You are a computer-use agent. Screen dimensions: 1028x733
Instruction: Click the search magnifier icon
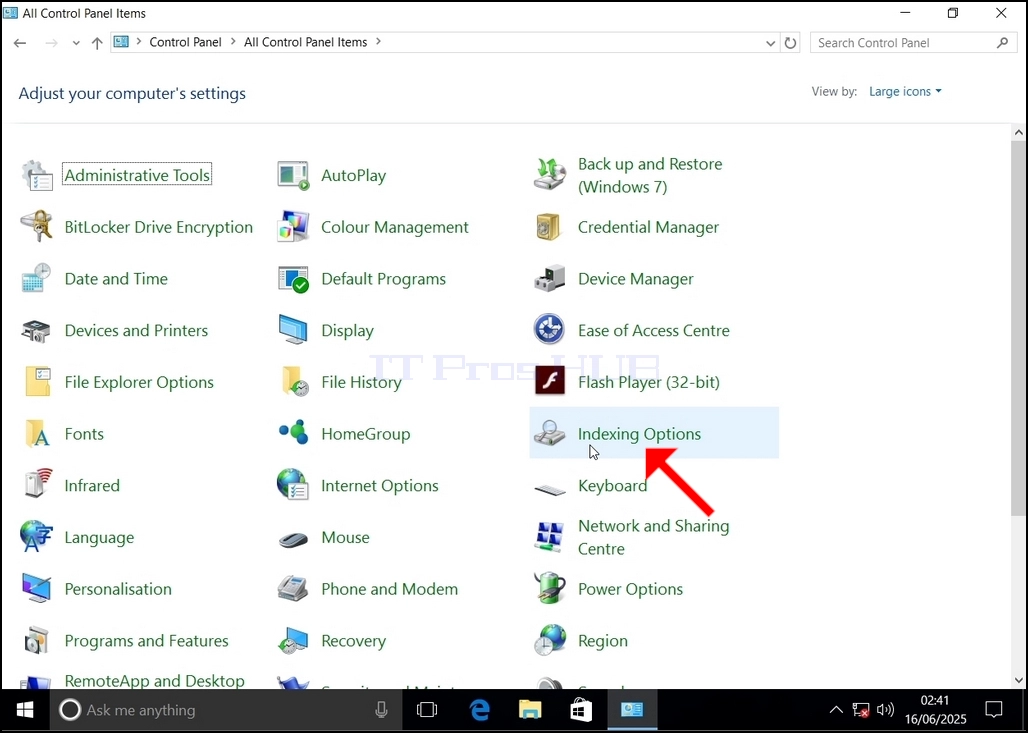[1002, 43]
